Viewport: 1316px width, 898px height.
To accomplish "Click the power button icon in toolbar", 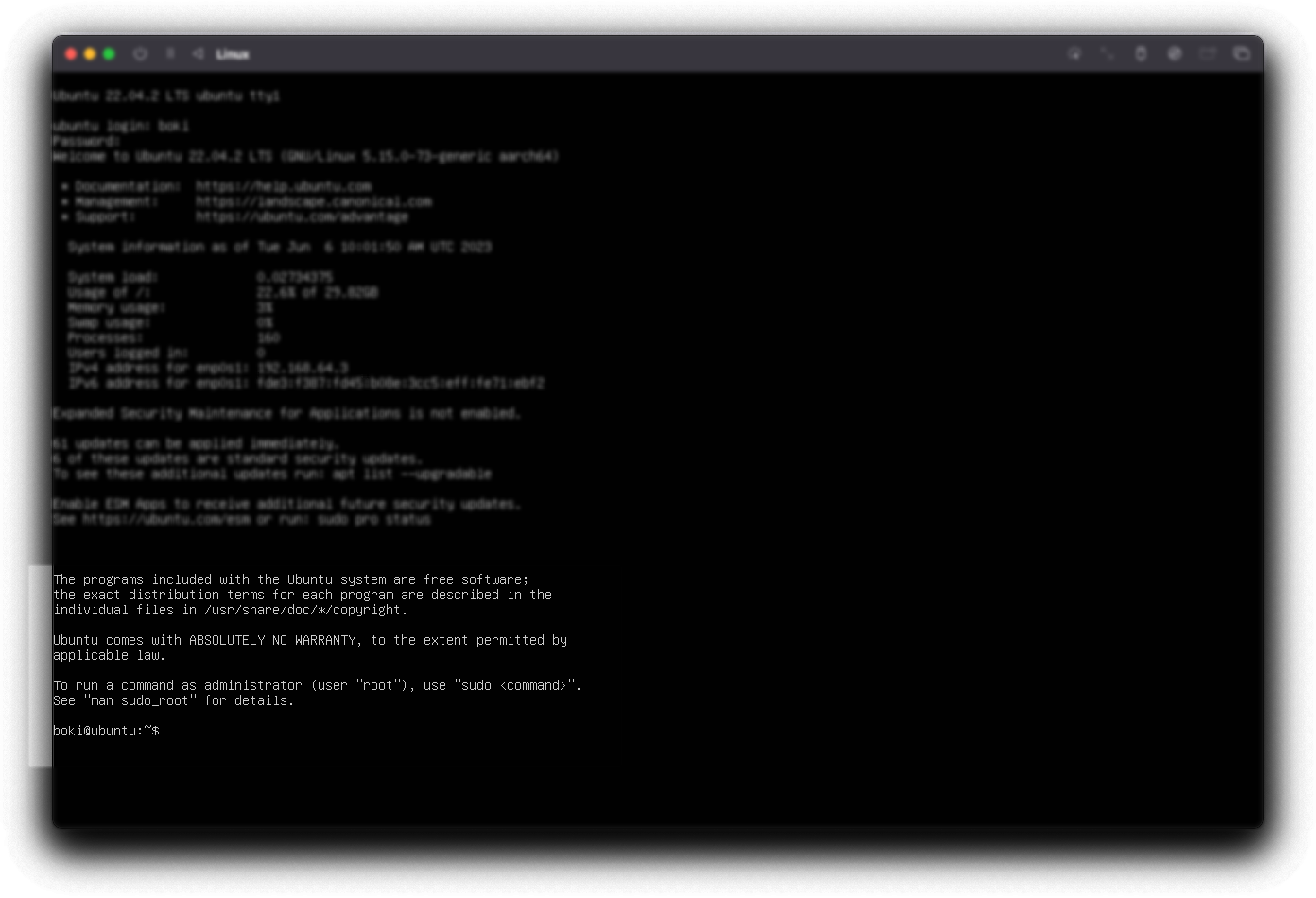I will point(140,54).
